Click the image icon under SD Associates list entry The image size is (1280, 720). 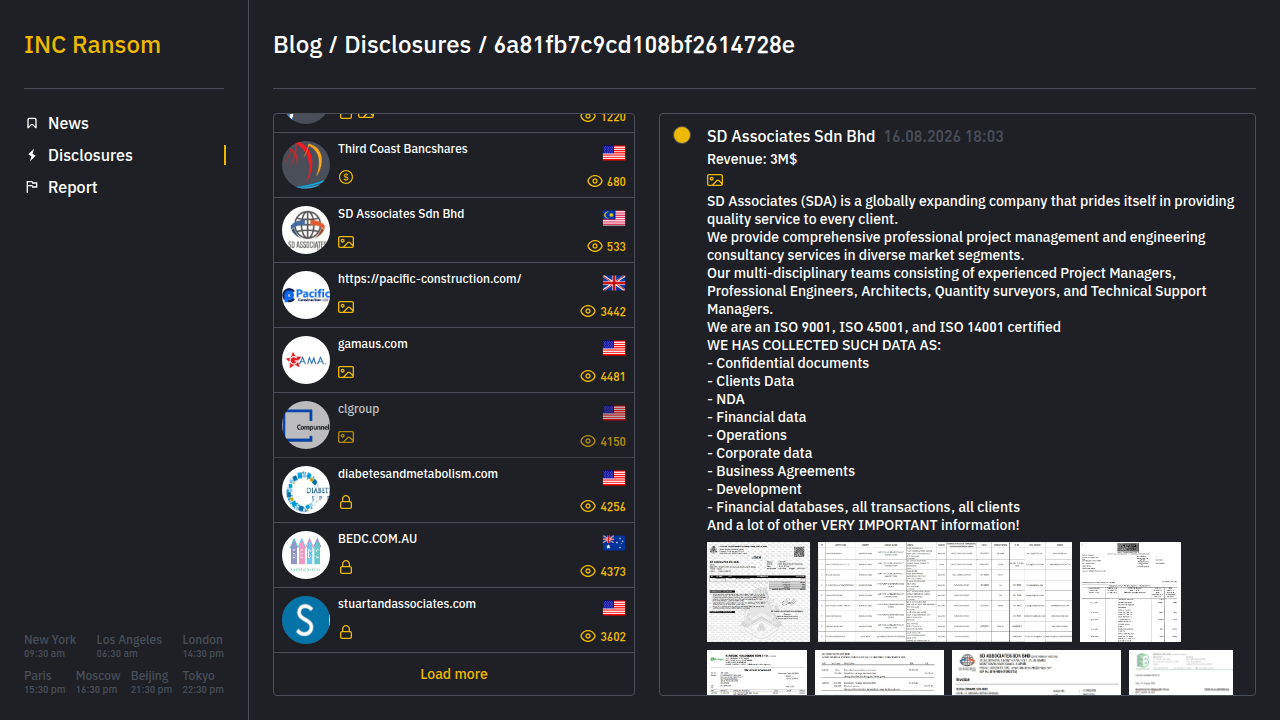click(346, 242)
